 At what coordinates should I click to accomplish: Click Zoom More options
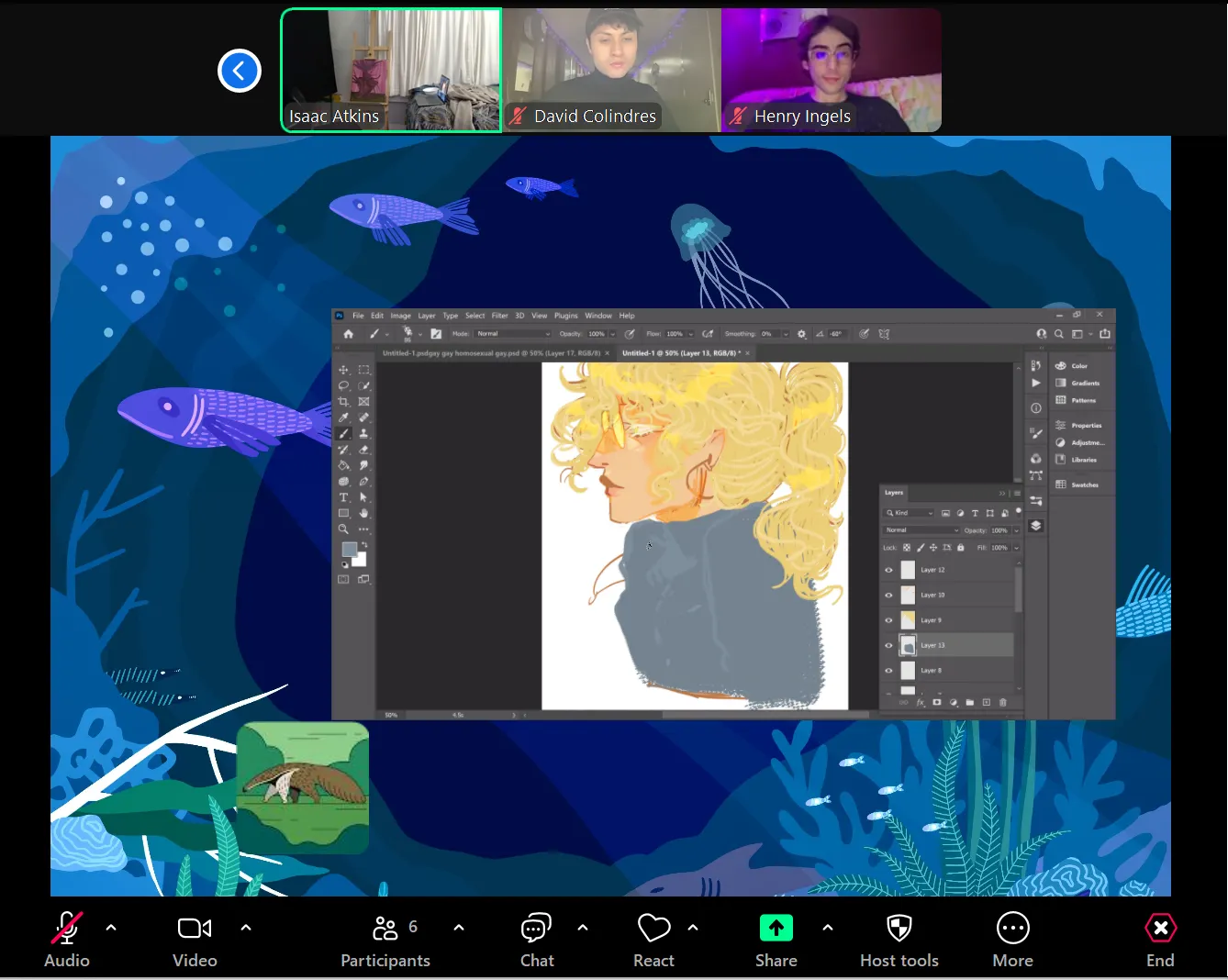(1013, 941)
